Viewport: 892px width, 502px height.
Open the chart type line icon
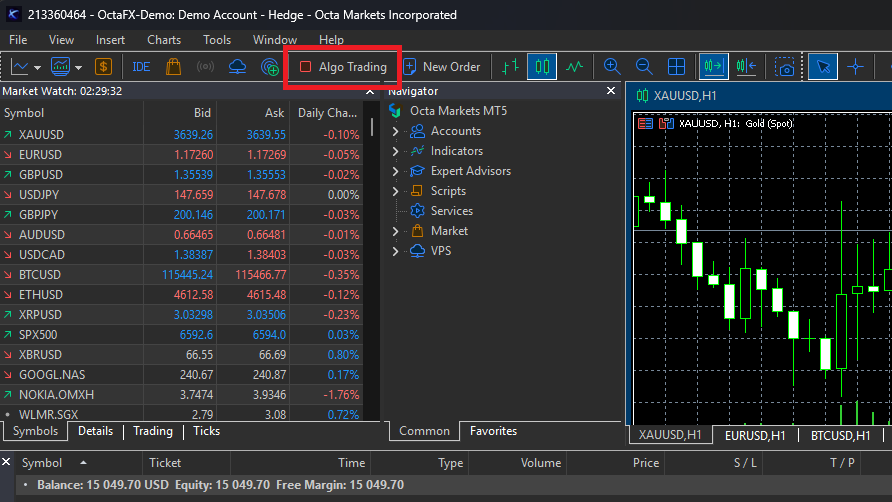[x=19, y=67]
